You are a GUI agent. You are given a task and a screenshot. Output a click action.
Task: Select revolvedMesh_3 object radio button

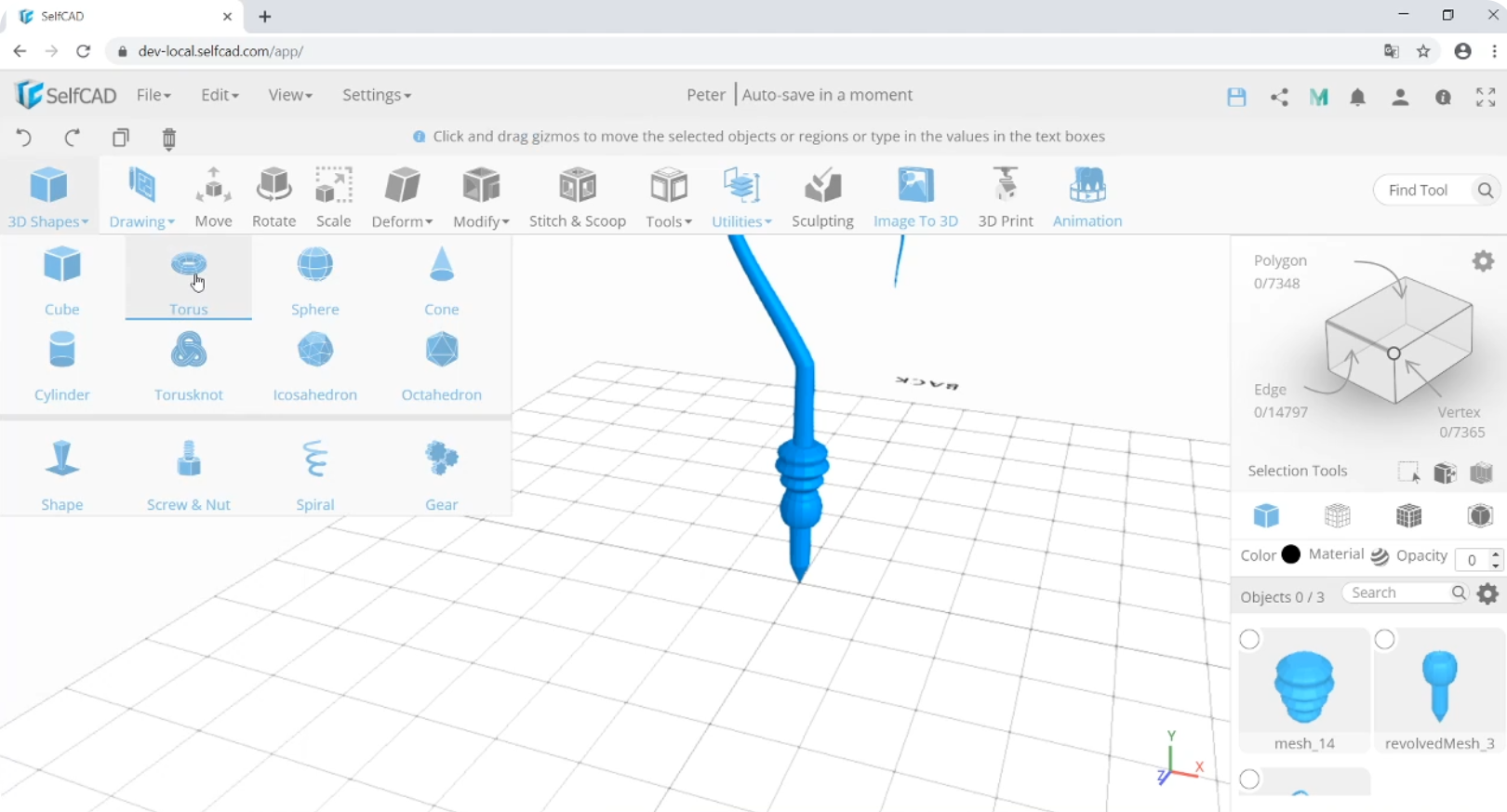point(1385,639)
